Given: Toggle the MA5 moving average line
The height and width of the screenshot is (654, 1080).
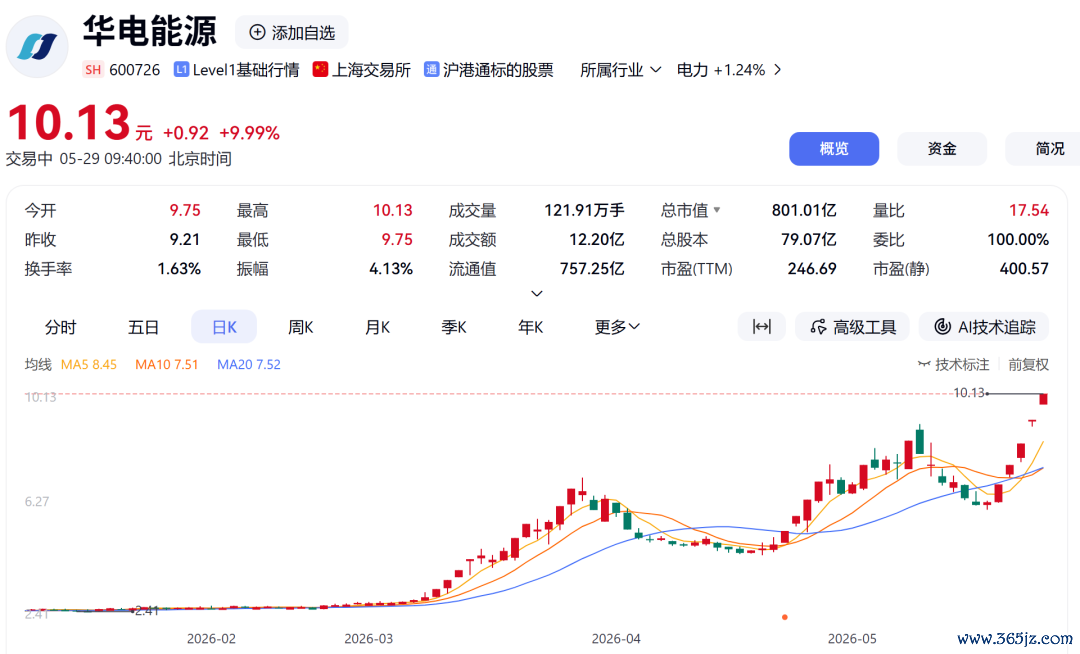Looking at the screenshot, I should [89, 364].
